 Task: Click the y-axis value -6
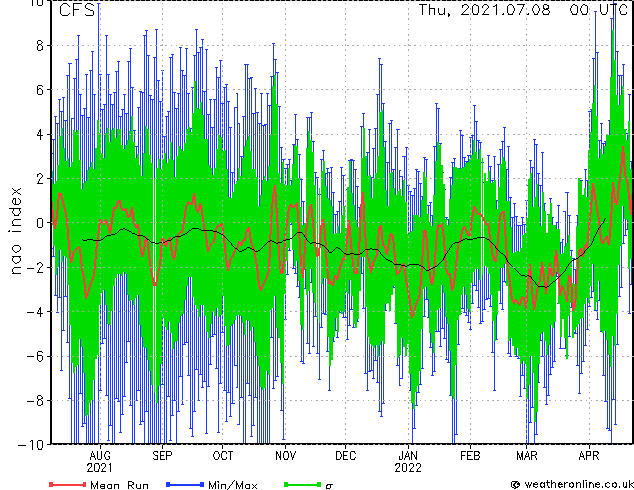(35, 356)
